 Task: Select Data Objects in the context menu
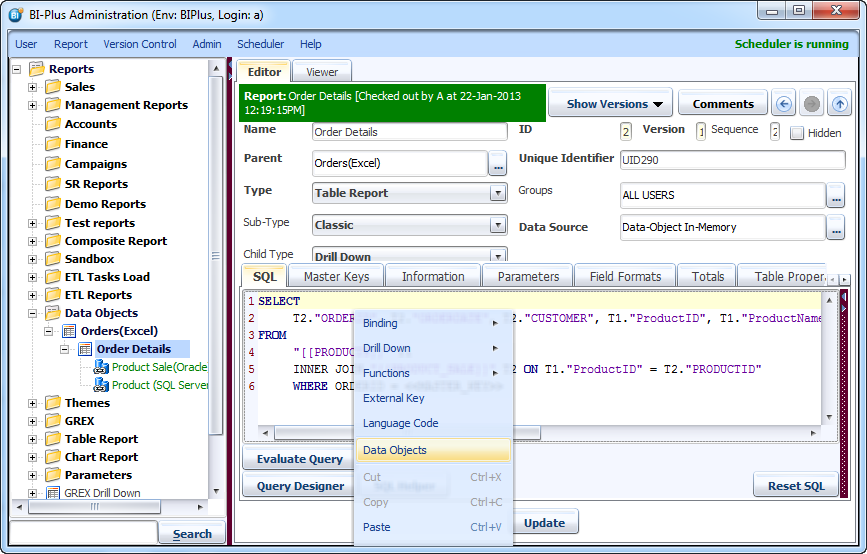click(395, 450)
